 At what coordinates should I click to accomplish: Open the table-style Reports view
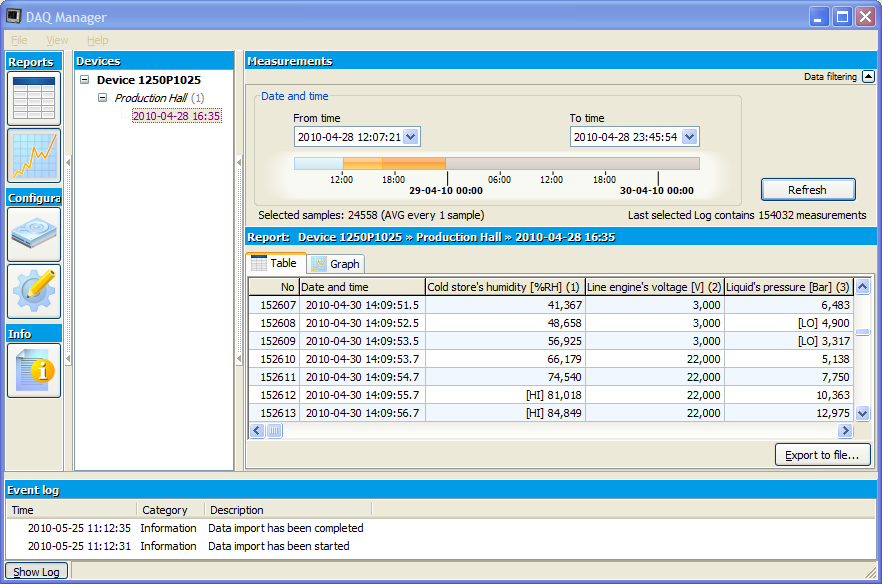[x=35, y=97]
